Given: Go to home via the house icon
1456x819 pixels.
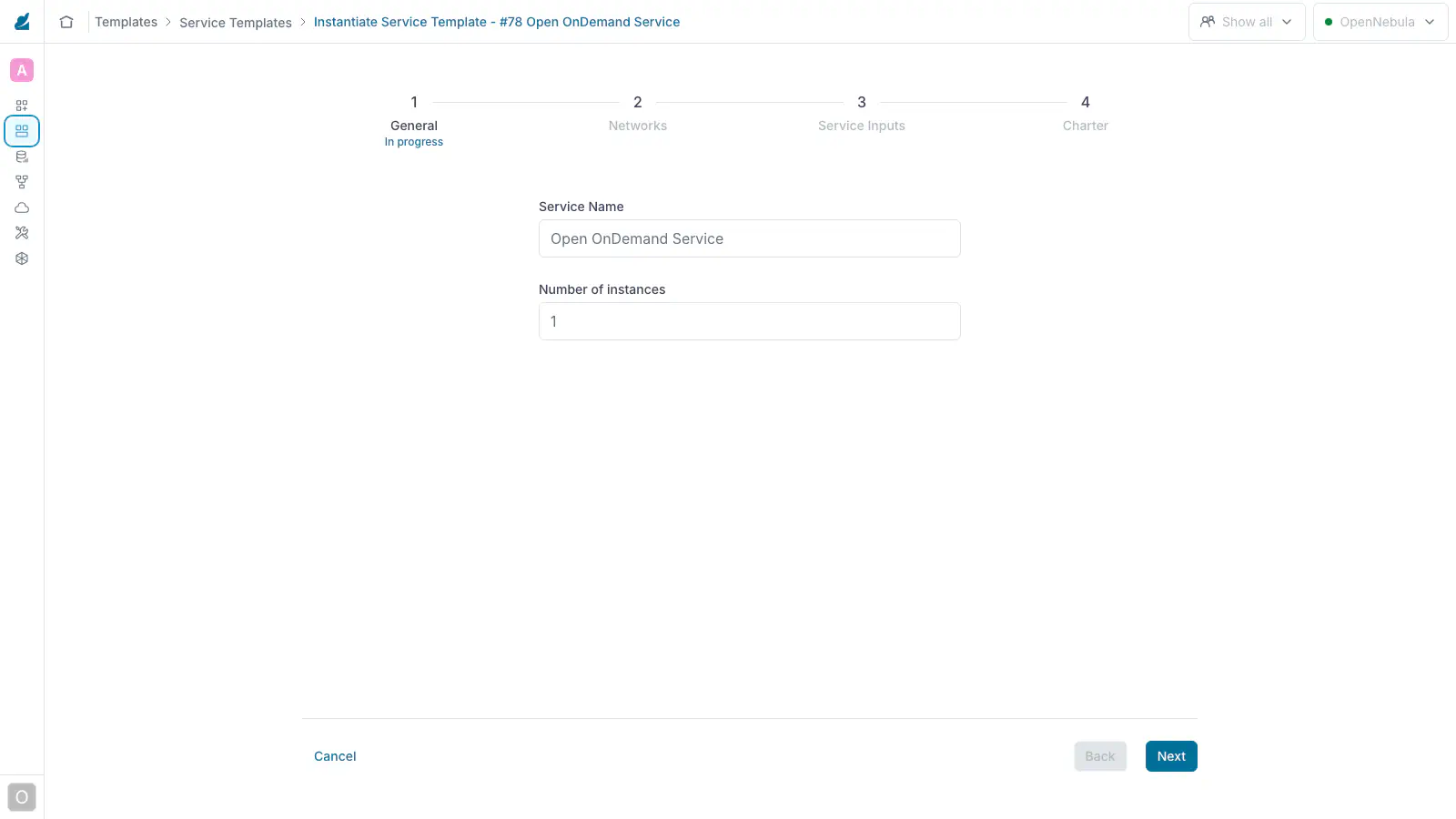Looking at the screenshot, I should [66, 22].
